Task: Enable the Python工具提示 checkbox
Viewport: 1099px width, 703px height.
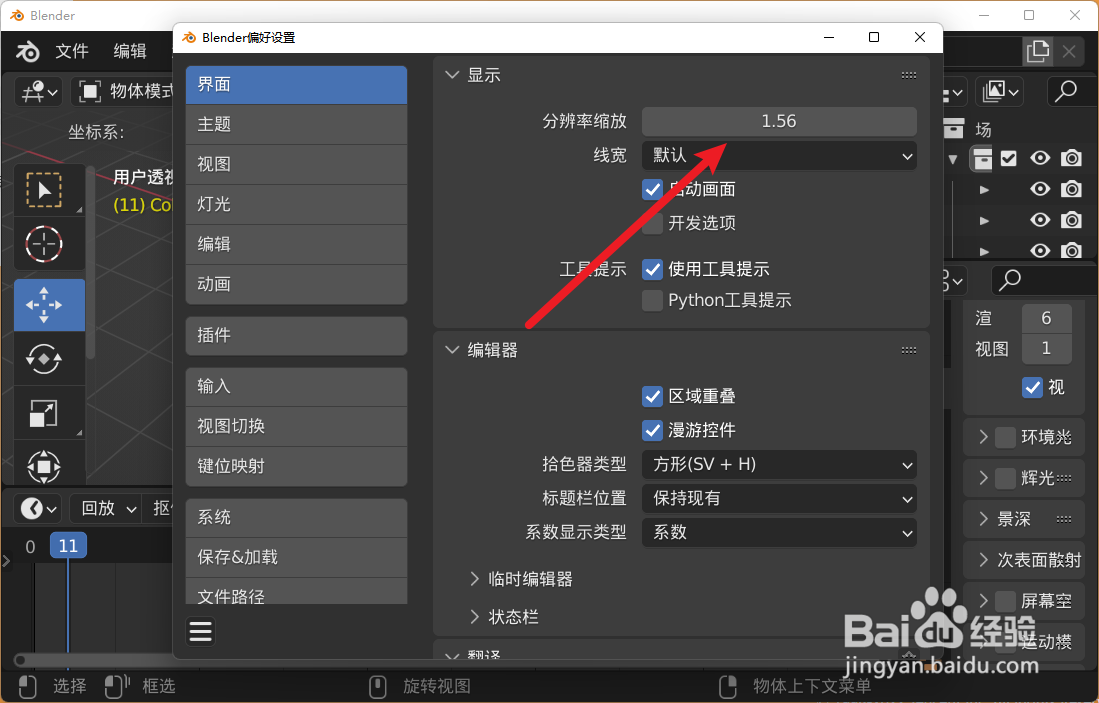Action: 653,301
